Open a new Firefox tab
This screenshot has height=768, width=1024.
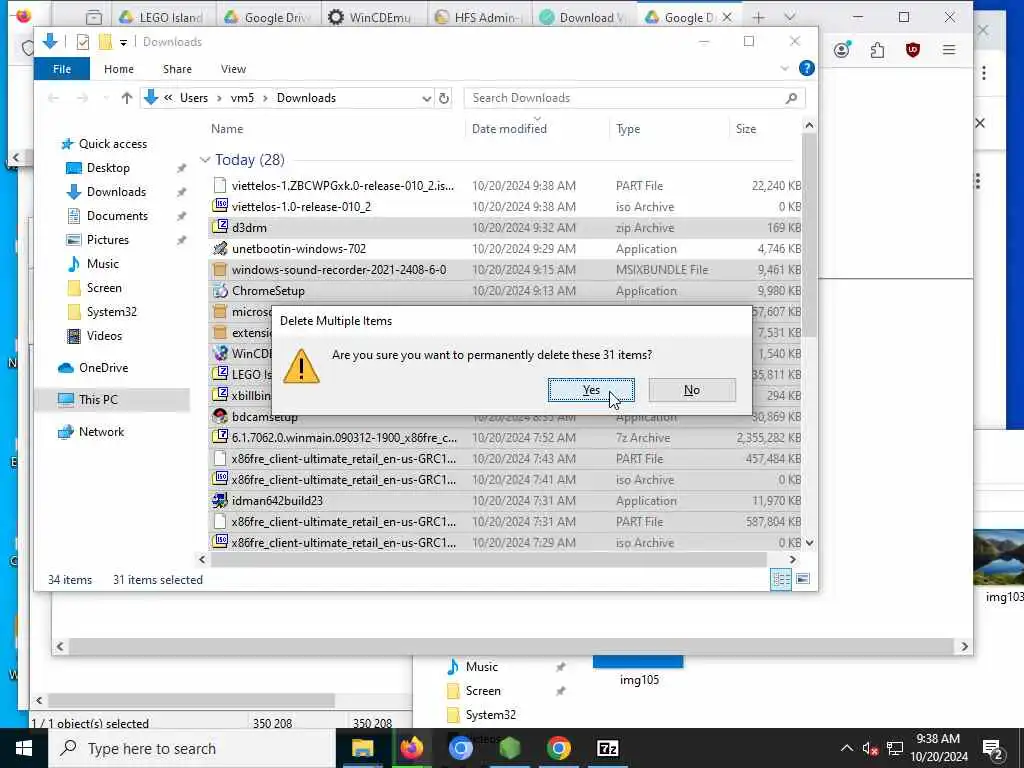758,18
